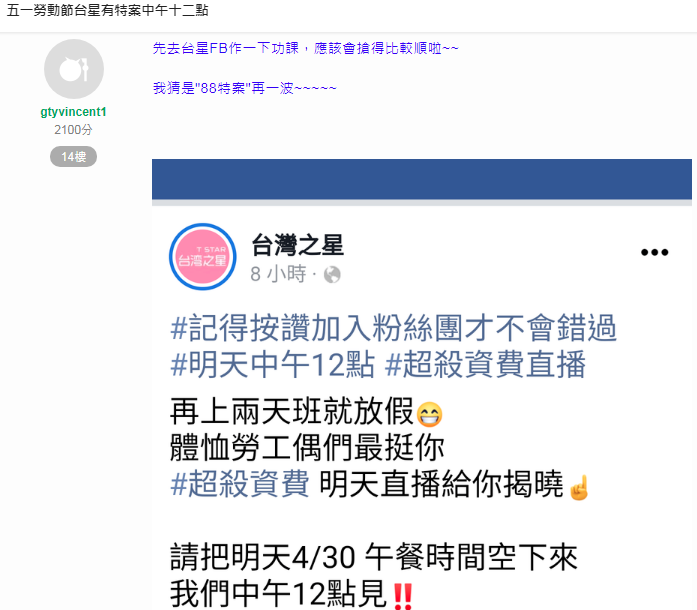The image size is (697, 610).
Task: Open the 台灣之星 page name
Action: click(x=297, y=245)
